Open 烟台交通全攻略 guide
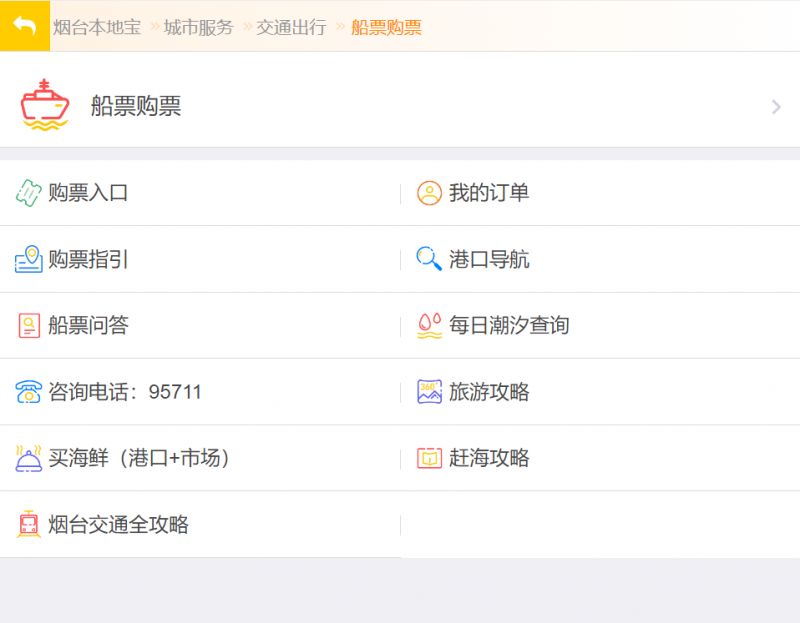This screenshot has width=800, height=623. tap(118, 525)
